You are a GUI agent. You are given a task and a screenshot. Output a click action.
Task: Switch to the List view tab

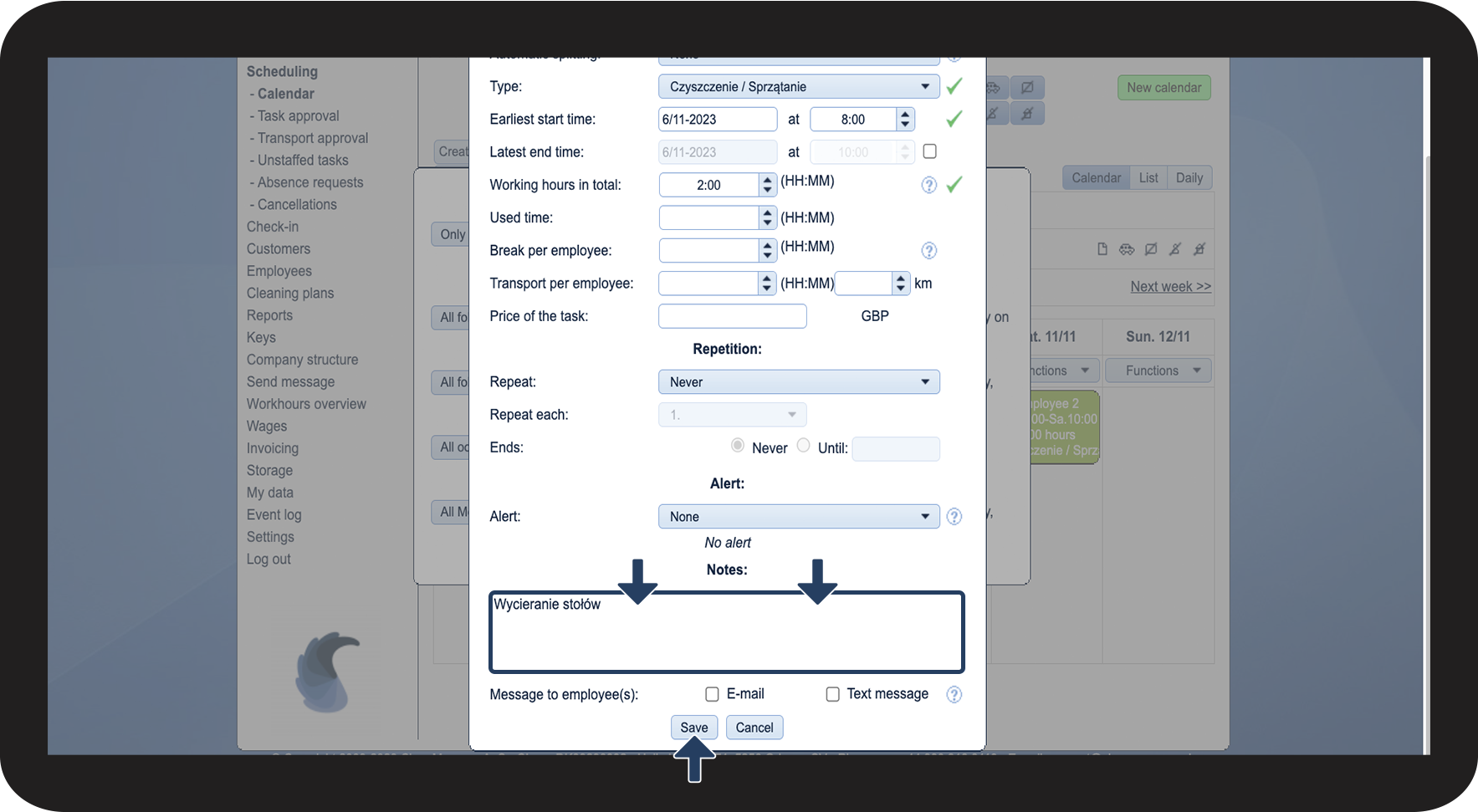(x=1148, y=178)
